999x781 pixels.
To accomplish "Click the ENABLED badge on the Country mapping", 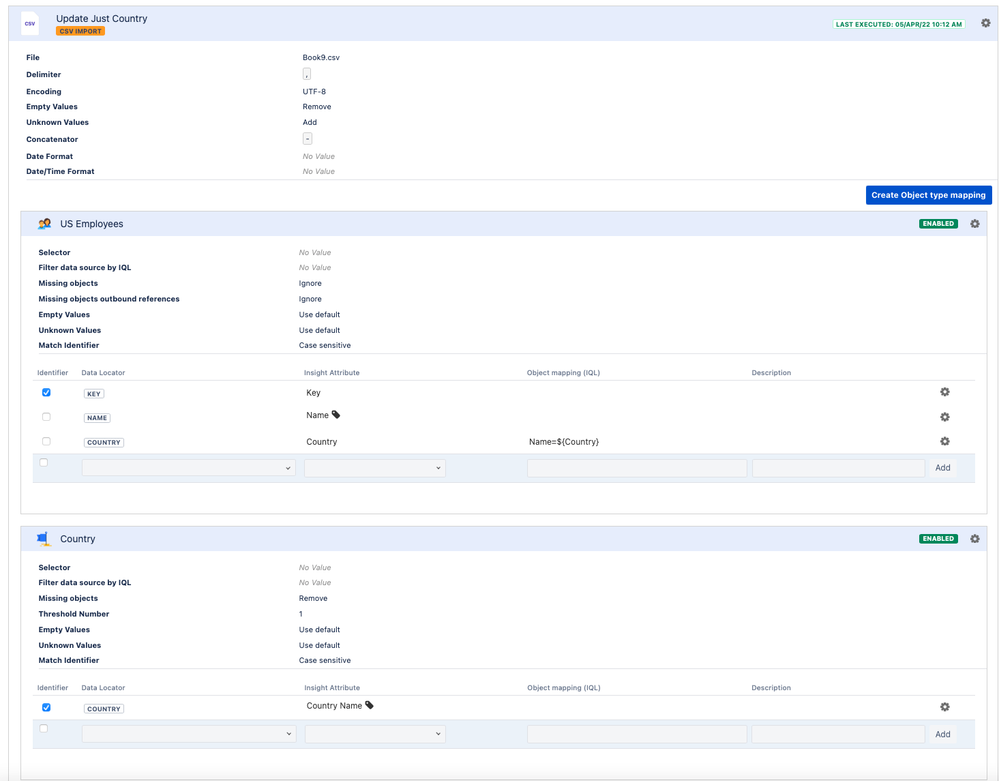I will tap(938, 539).
